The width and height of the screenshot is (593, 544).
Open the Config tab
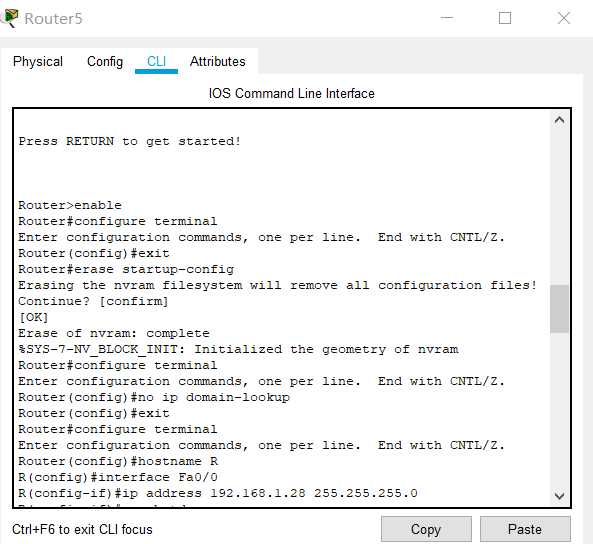pos(105,61)
